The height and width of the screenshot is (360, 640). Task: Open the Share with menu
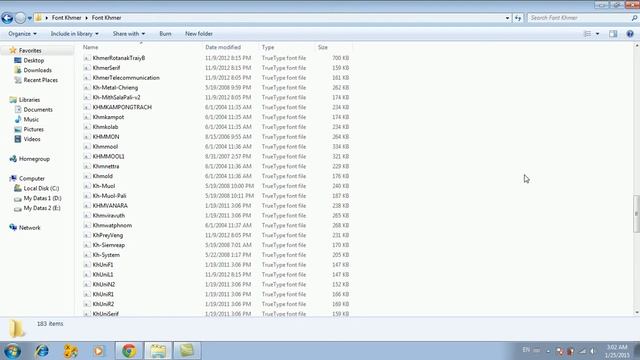129,34
